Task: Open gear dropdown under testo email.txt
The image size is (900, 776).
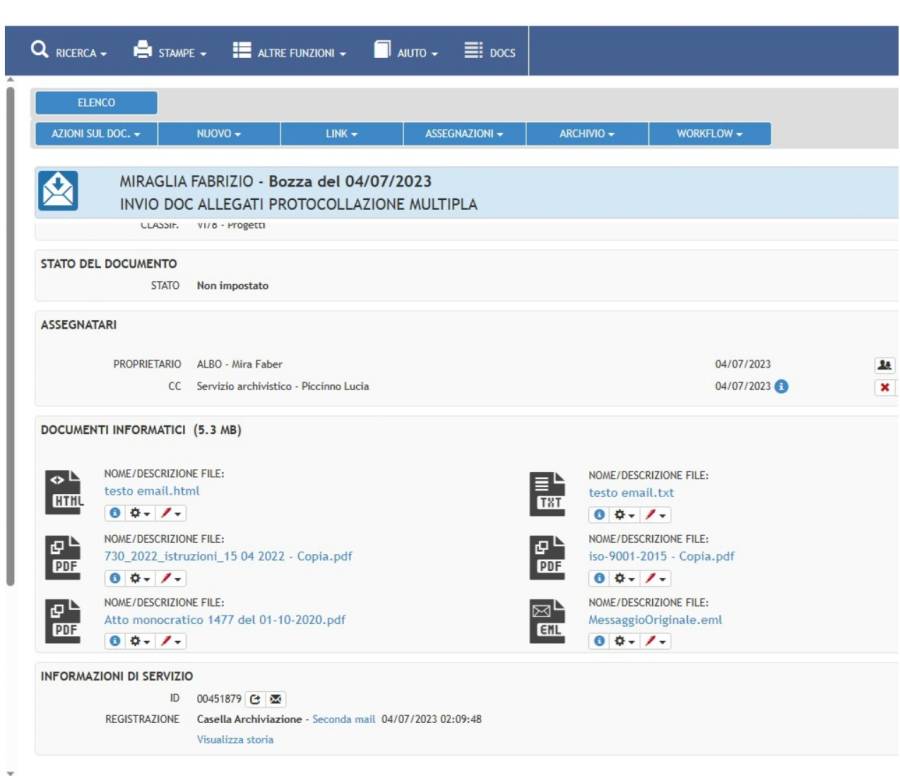Action: click(622, 514)
